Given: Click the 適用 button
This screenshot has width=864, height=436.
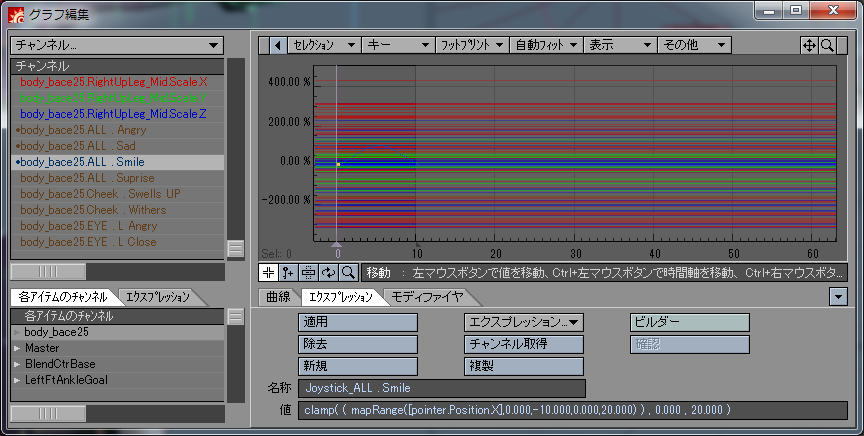Looking at the screenshot, I should [358, 322].
